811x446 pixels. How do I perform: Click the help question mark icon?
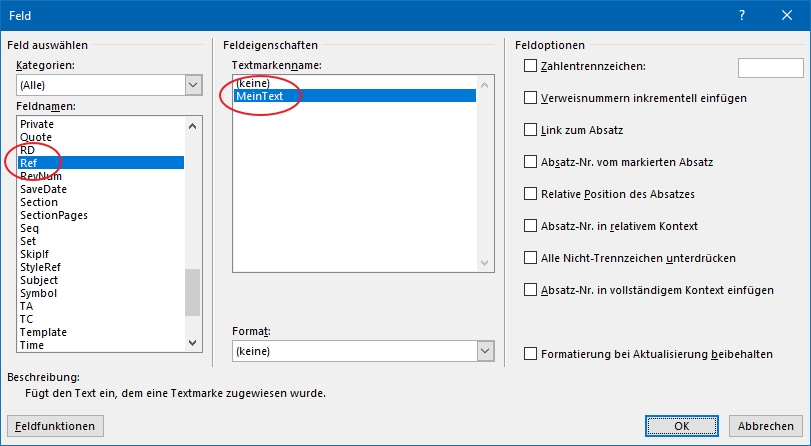pos(742,16)
